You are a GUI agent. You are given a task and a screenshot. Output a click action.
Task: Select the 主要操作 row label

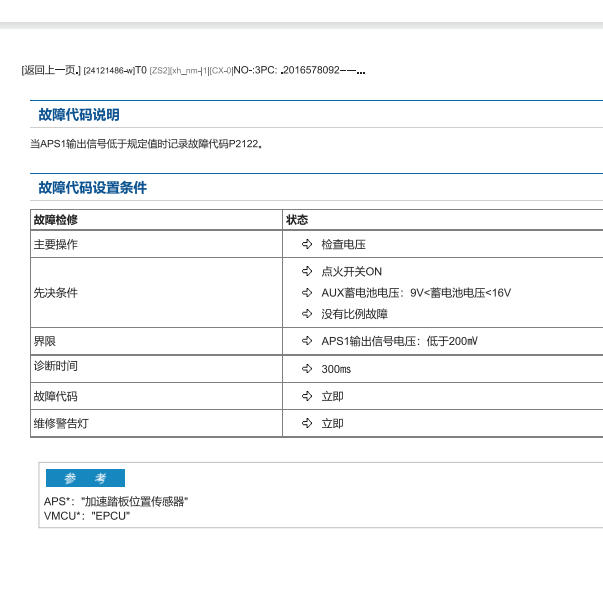tap(56, 244)
